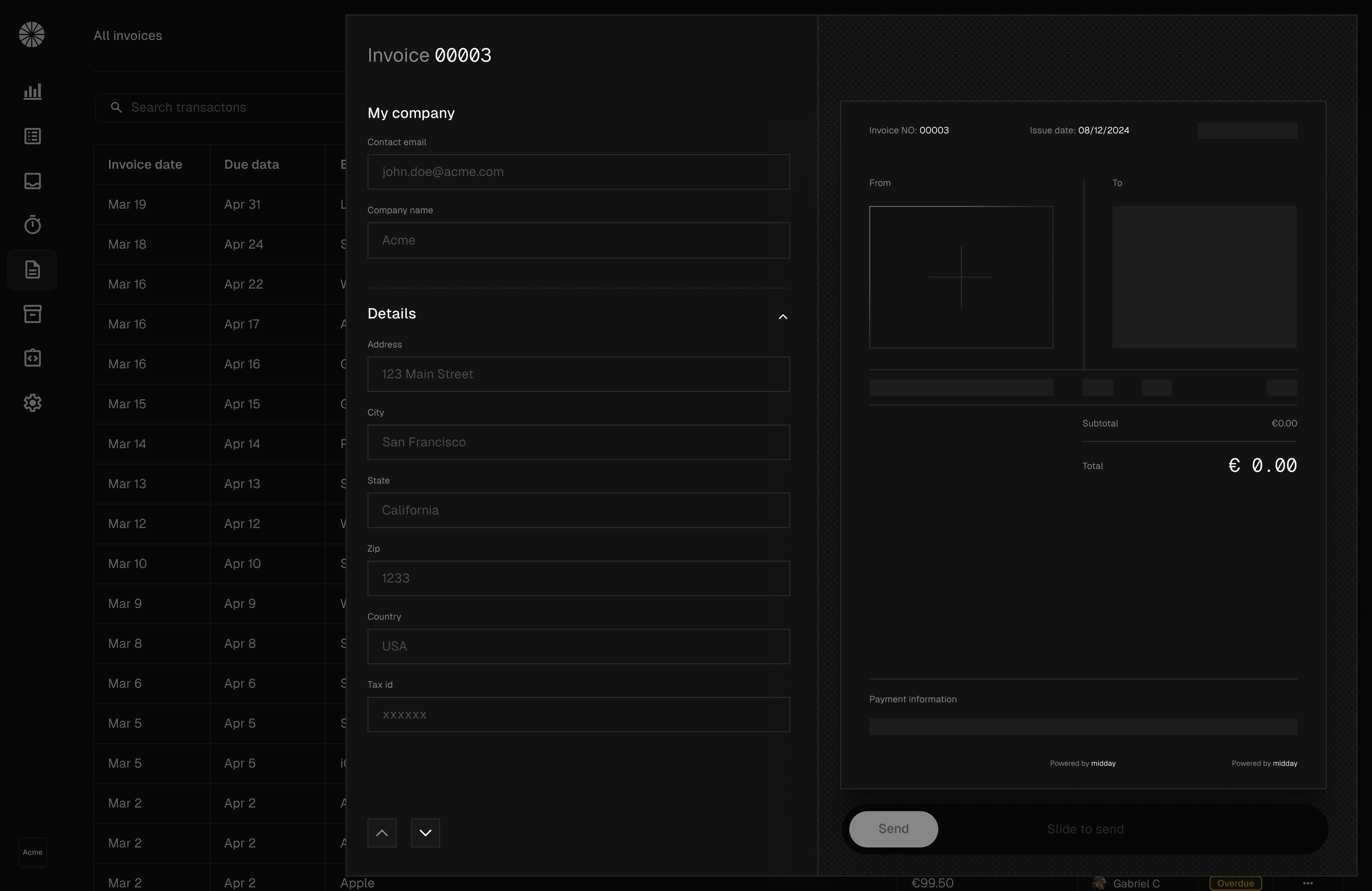The width and height of the screenshot is (1372, 891).
Task: Open the time tracker stopwatch icon
Action: [32, 225]
